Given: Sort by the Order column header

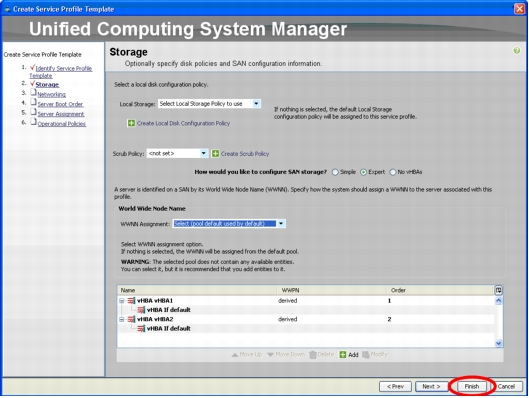Looking at the screenshot, I should point(440,290).
